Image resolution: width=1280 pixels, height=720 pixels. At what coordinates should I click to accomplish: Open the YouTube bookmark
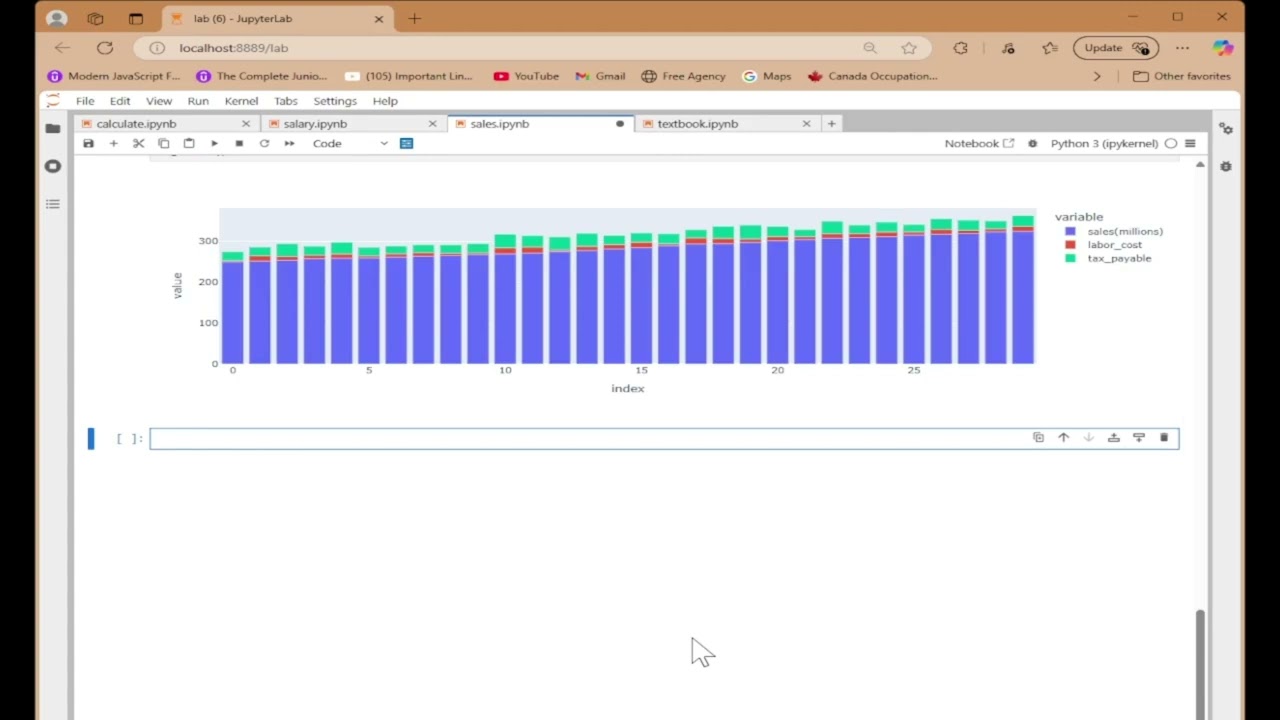[x=526, y=76]
